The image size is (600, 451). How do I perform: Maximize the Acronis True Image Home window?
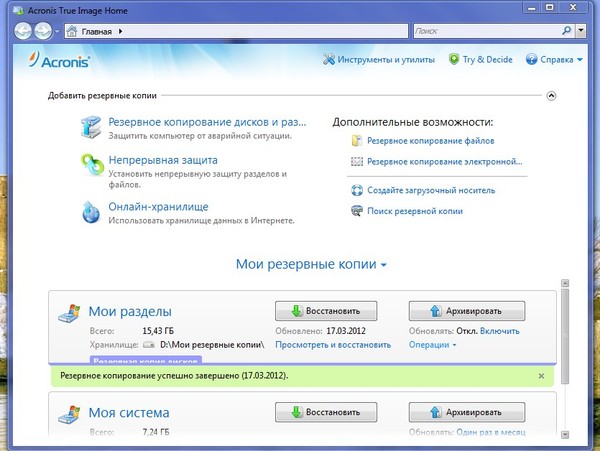coord(550,8)
